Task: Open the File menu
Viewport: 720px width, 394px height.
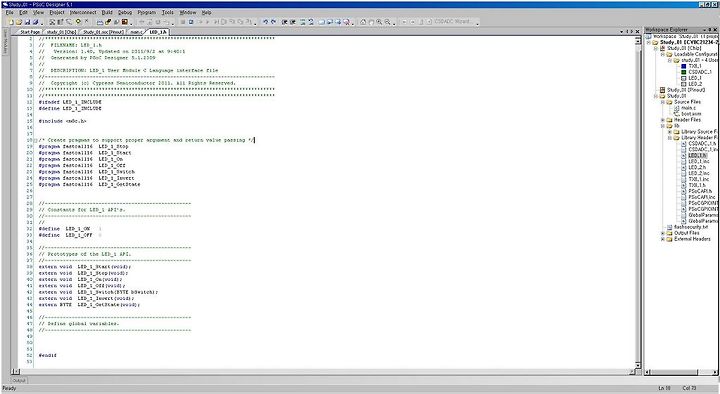Action: pyautogui.click(x=9, y=12)
